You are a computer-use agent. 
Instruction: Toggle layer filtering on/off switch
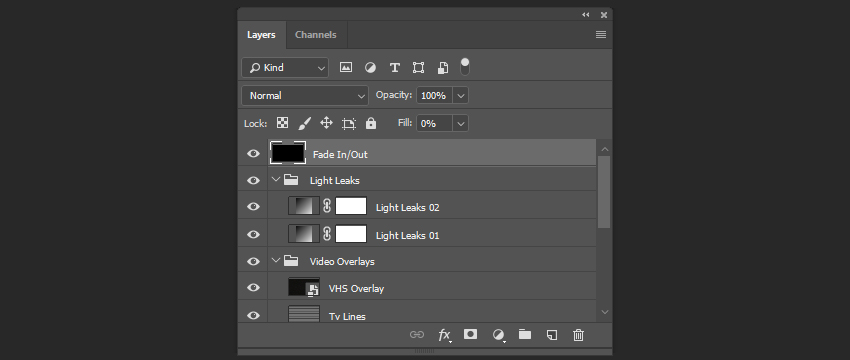click(x=465, y=67)
